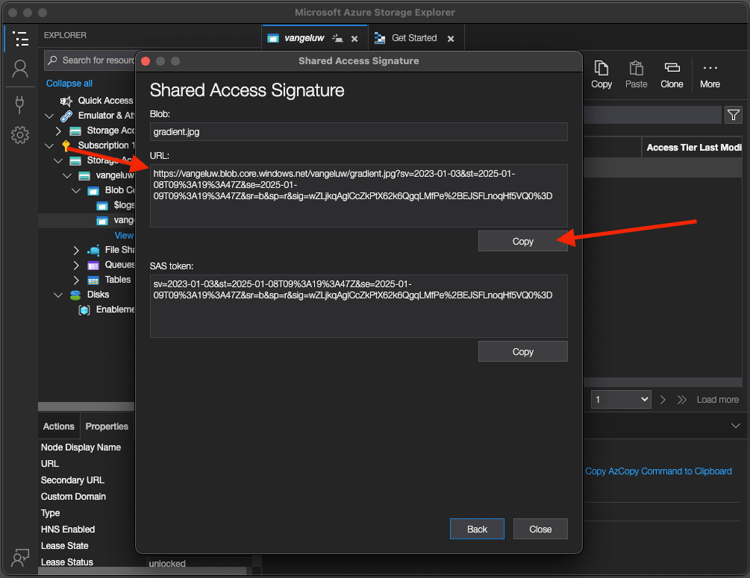Close the Get Started tab with its X

click(451, 39)
